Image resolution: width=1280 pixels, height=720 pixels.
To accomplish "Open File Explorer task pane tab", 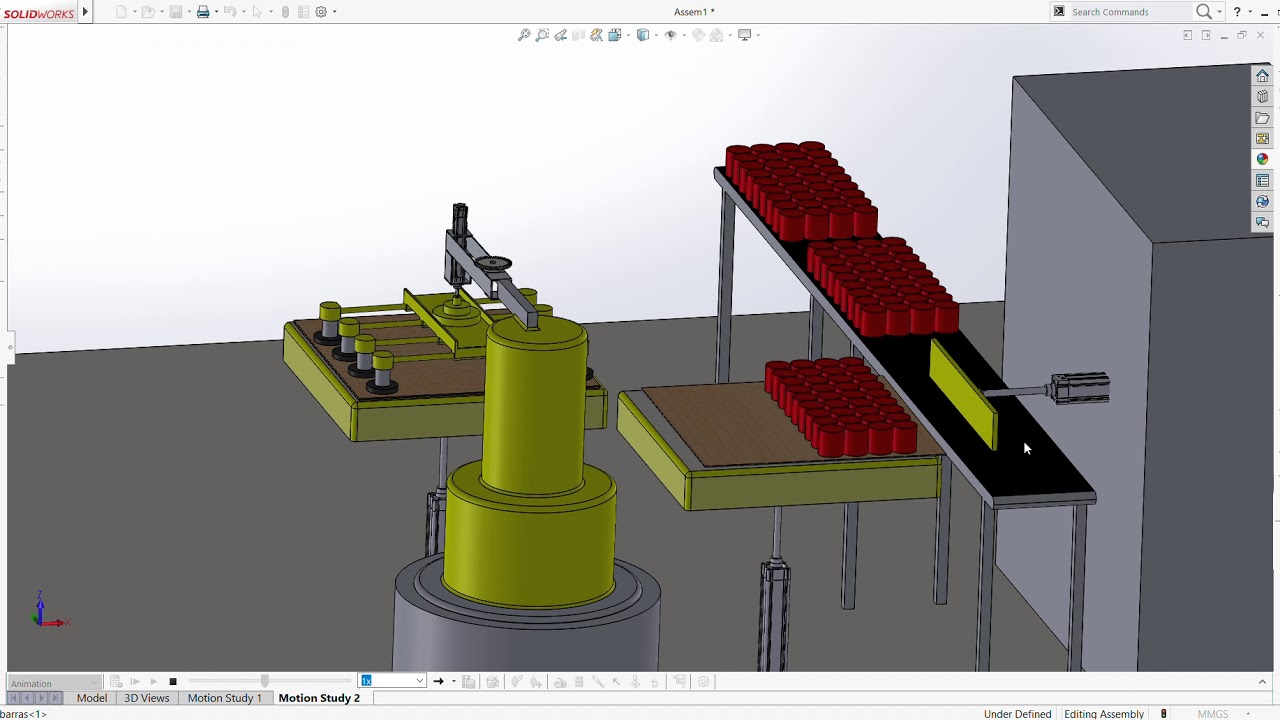I will point(1262,118).
